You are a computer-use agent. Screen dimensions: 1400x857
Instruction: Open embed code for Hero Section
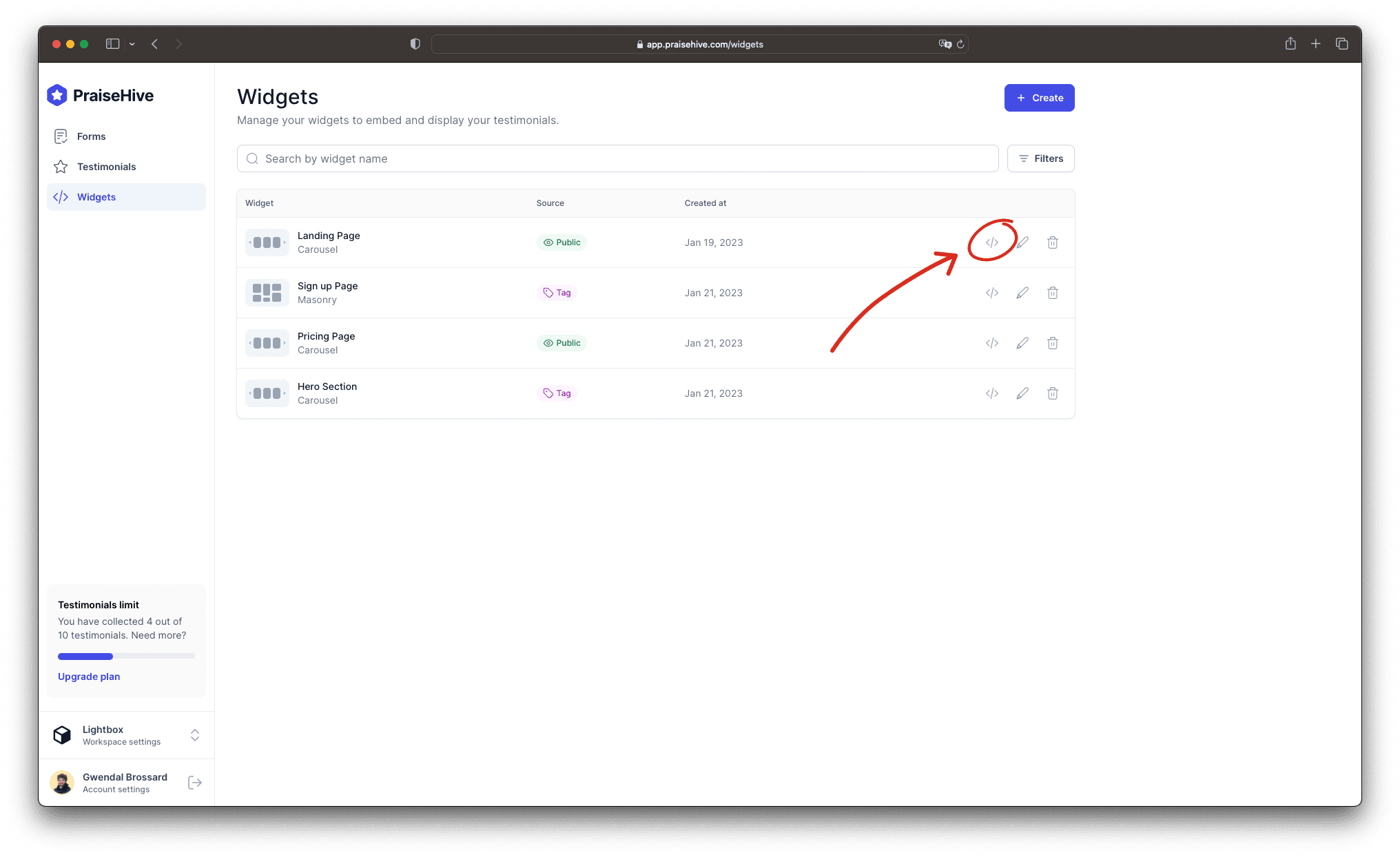pos(991,393)
